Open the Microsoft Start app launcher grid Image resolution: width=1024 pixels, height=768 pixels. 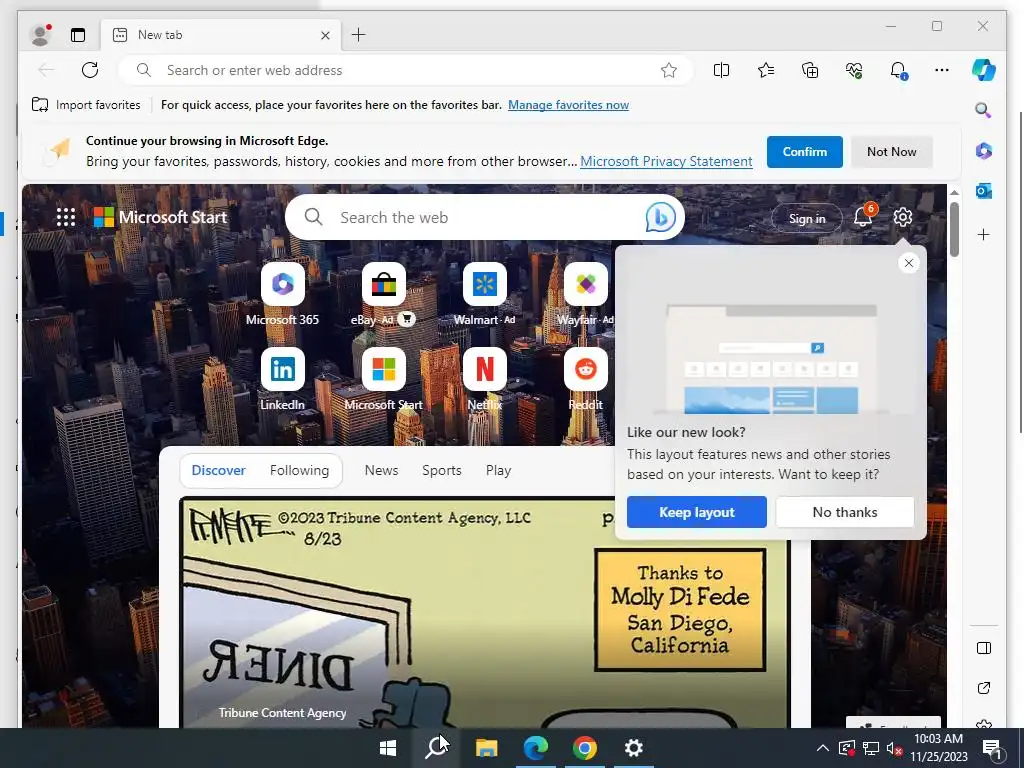[x=66, y=217]
